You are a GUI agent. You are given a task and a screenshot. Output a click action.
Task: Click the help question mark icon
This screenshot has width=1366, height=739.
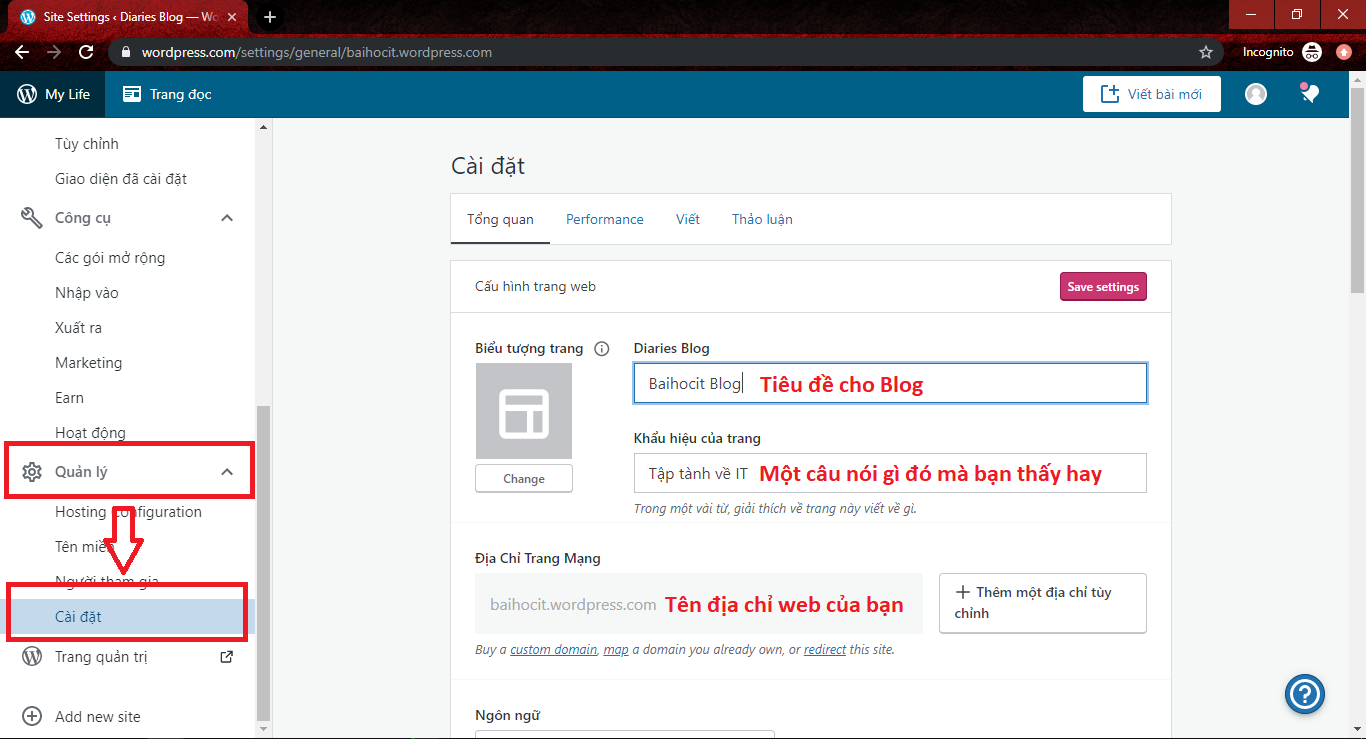(1305, 694)
